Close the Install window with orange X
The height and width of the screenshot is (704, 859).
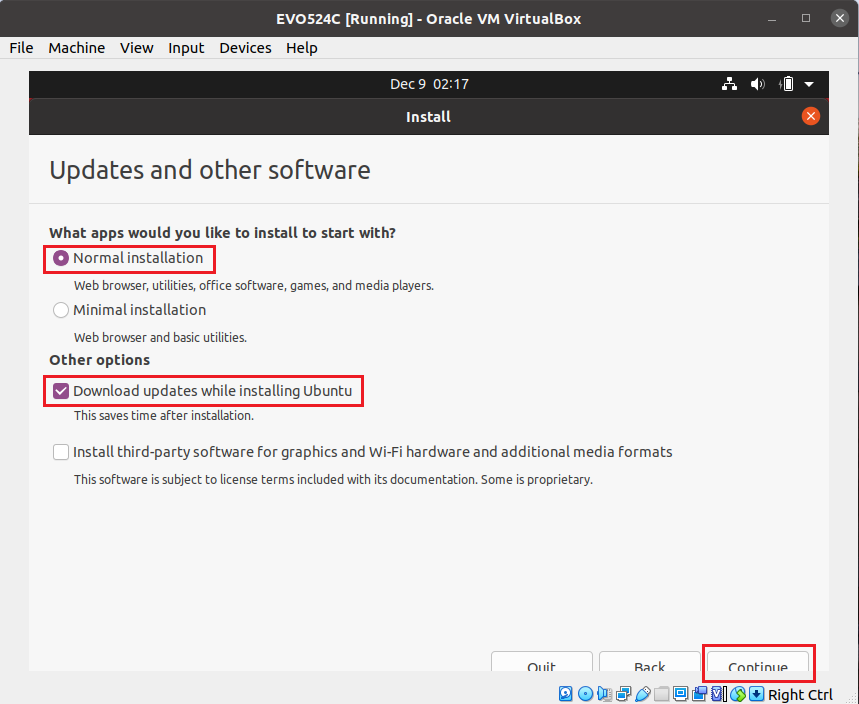tap(811, 116)
